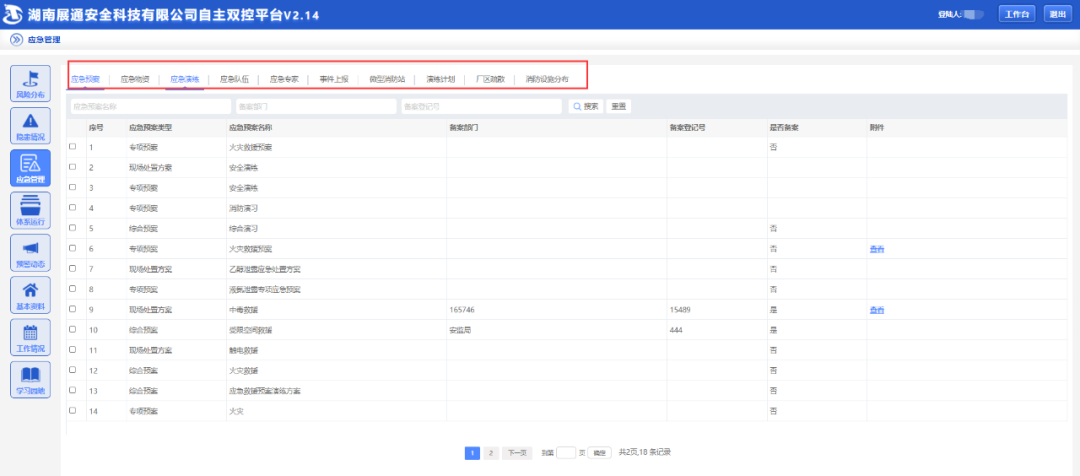
Task: Click the platform logo in the header
Action: coord(14,14)
